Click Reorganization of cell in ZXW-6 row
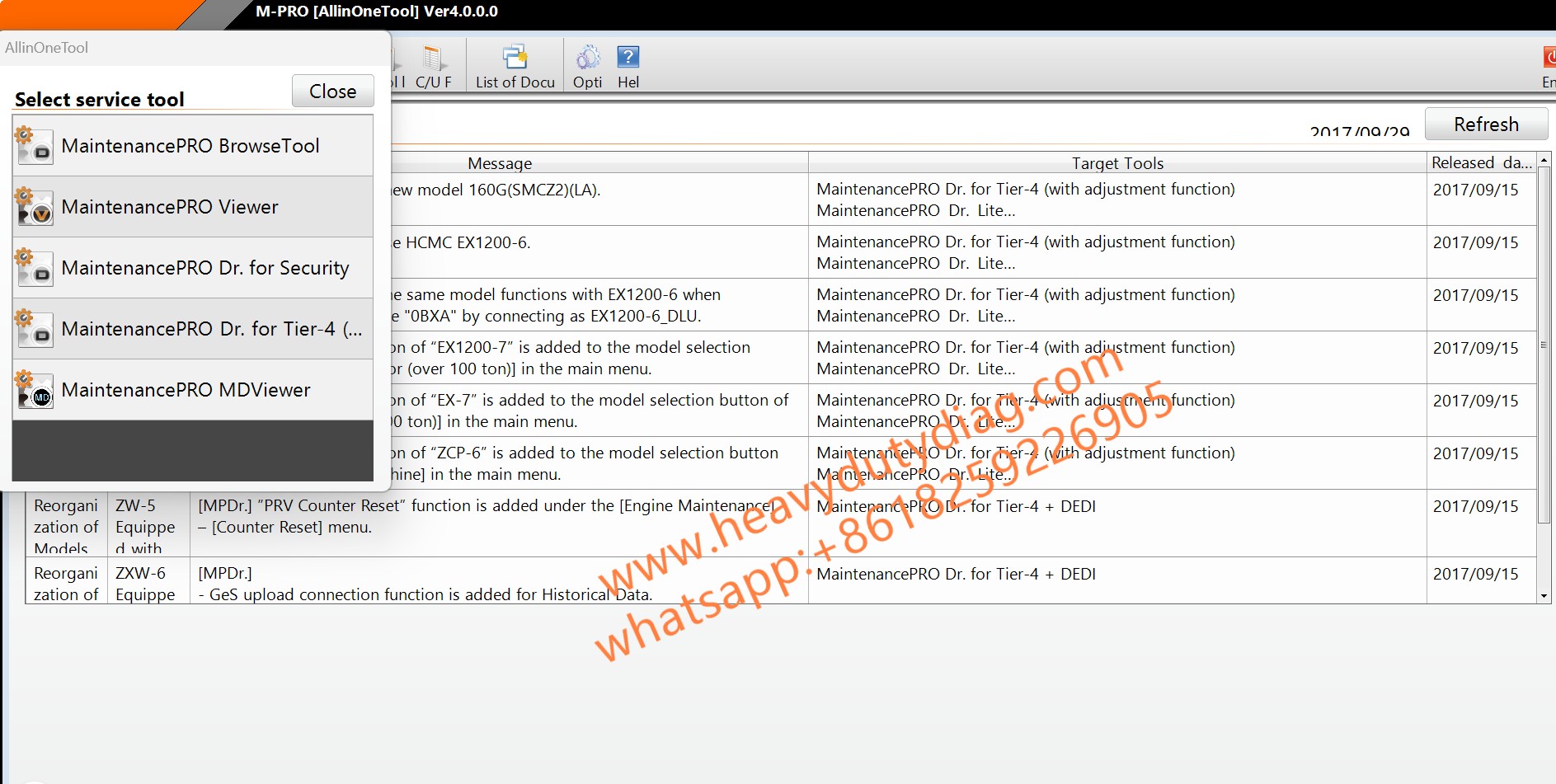This screenshot has width=1556, height=784. 66,581
